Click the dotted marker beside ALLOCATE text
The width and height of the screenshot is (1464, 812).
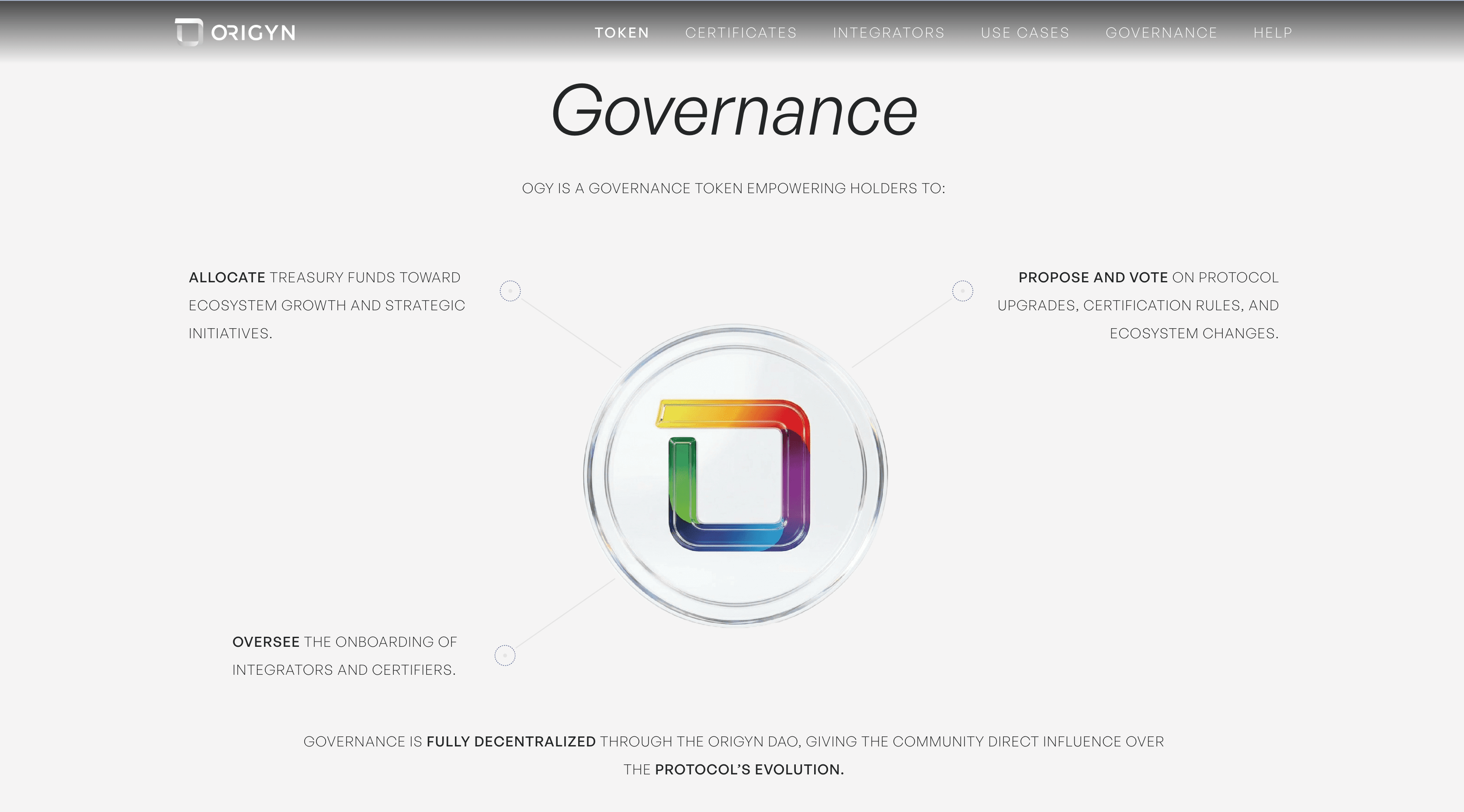tap(510, 291)
